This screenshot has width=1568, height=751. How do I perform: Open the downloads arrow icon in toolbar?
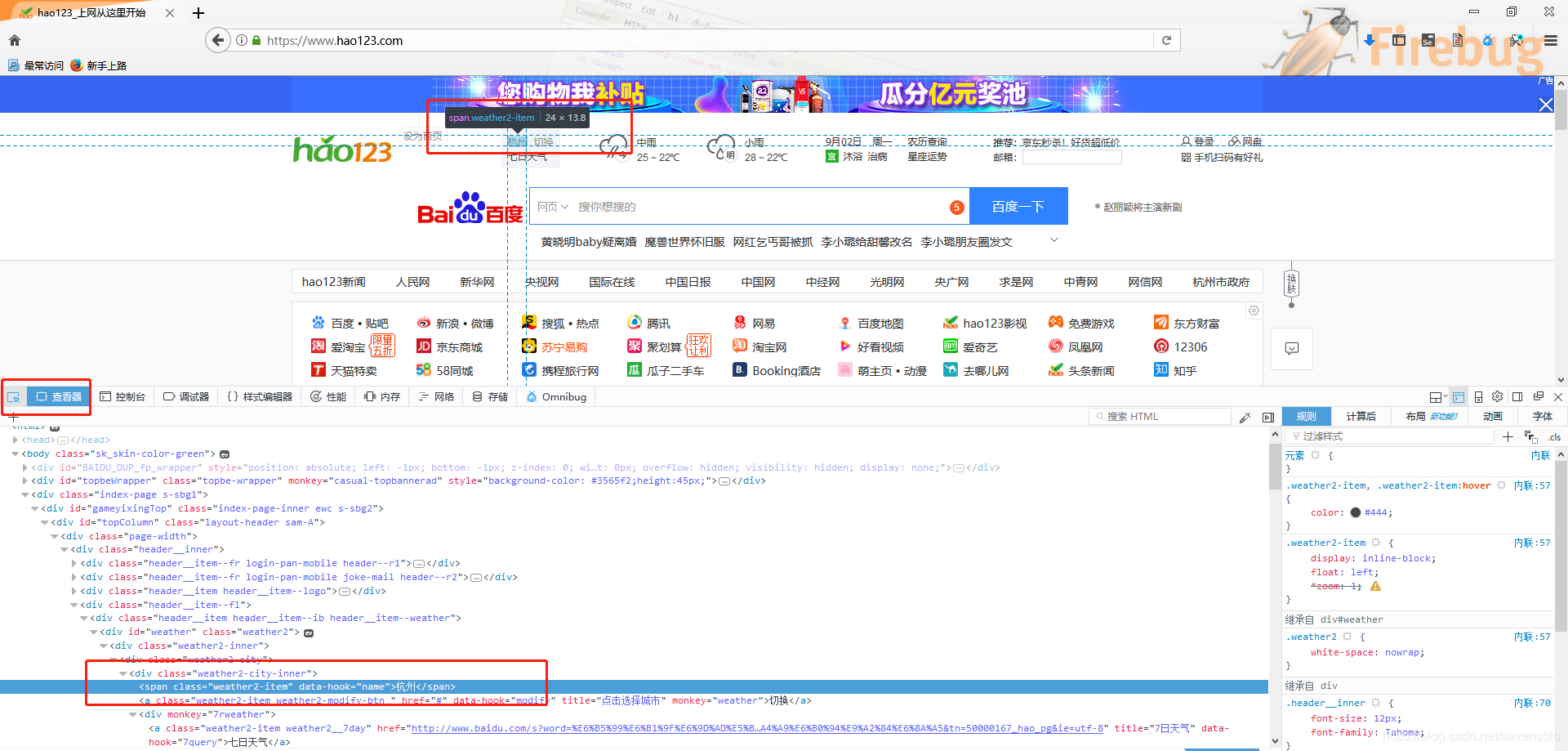pos(1370,40)
